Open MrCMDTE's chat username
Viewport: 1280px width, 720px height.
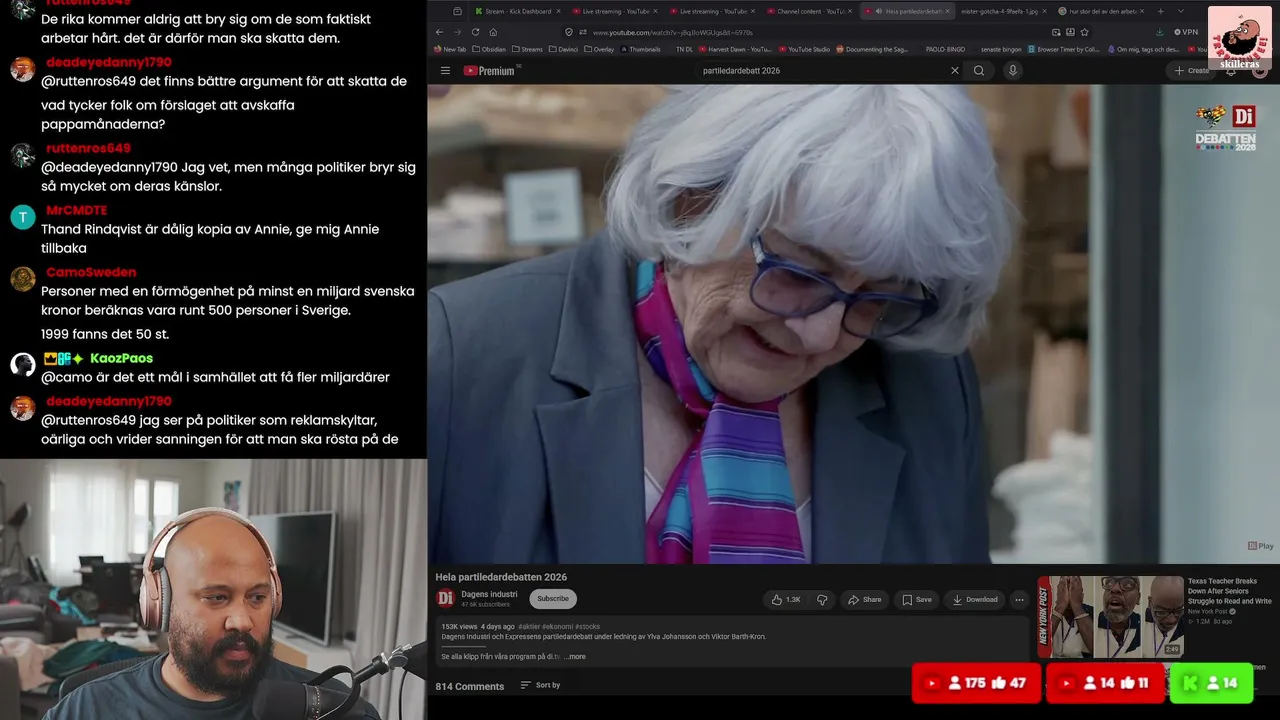(76, 210)
